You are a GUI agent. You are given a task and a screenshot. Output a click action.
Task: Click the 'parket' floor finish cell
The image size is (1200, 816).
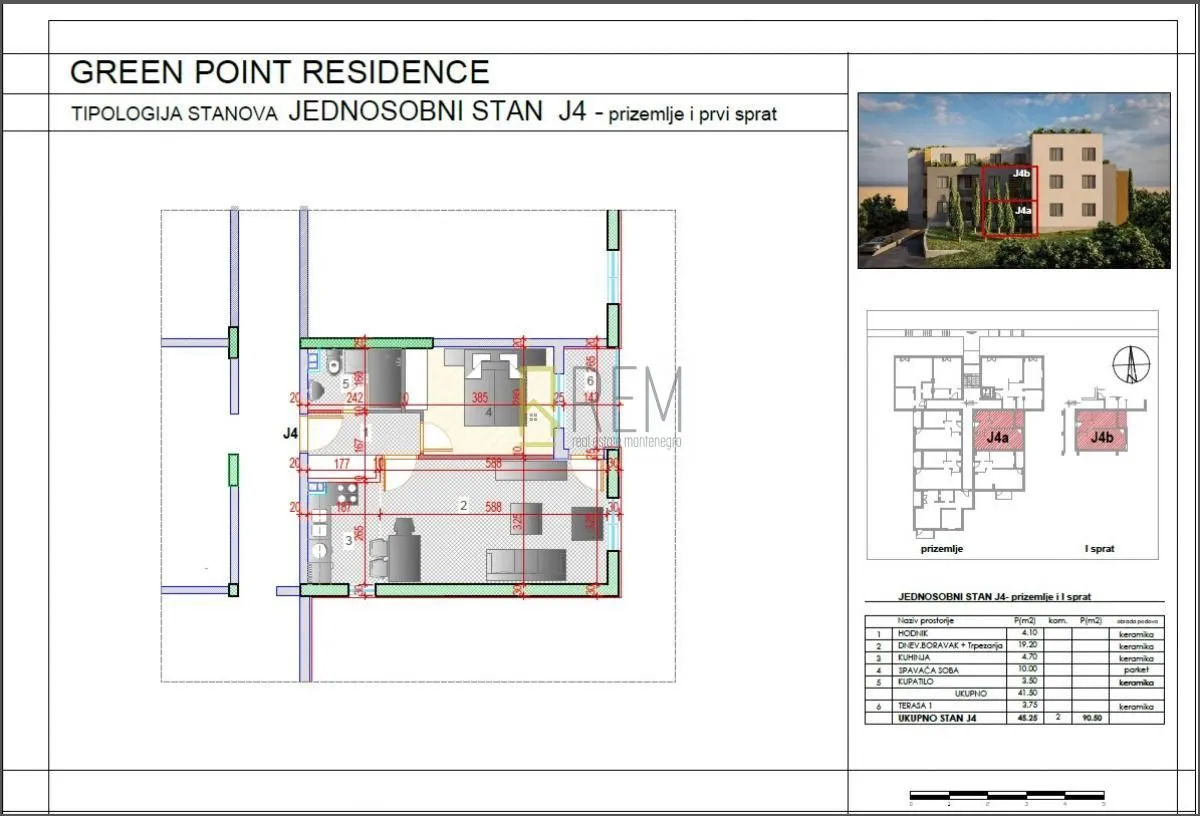(1136, 670)
